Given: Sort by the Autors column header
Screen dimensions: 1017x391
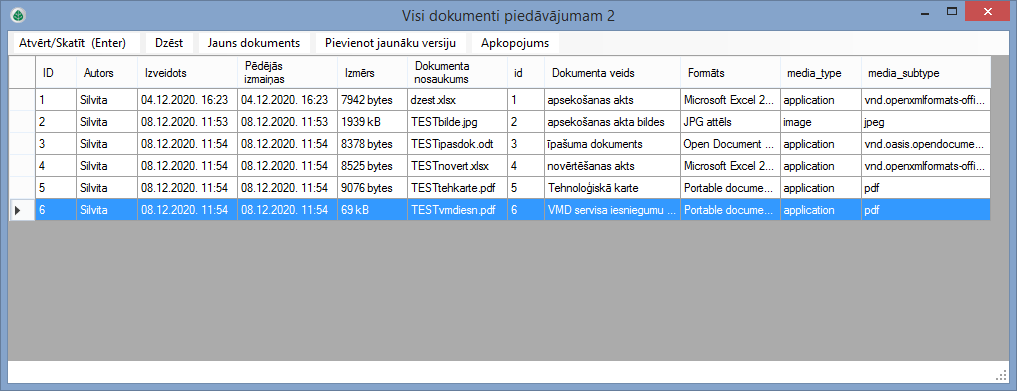Looking at the screenshot, I should [x=106, y=73].
